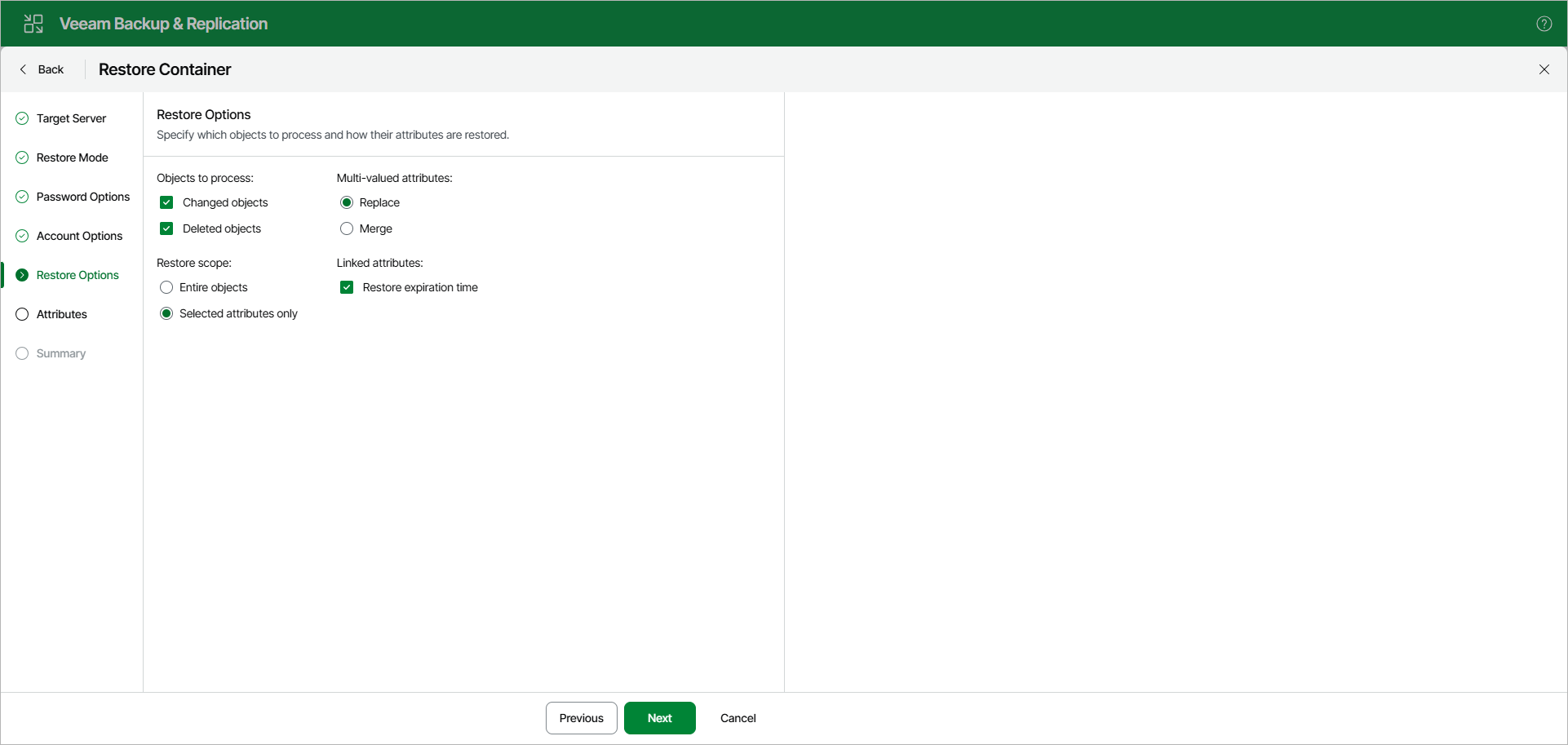Click the Previous button

click(582, 718)
